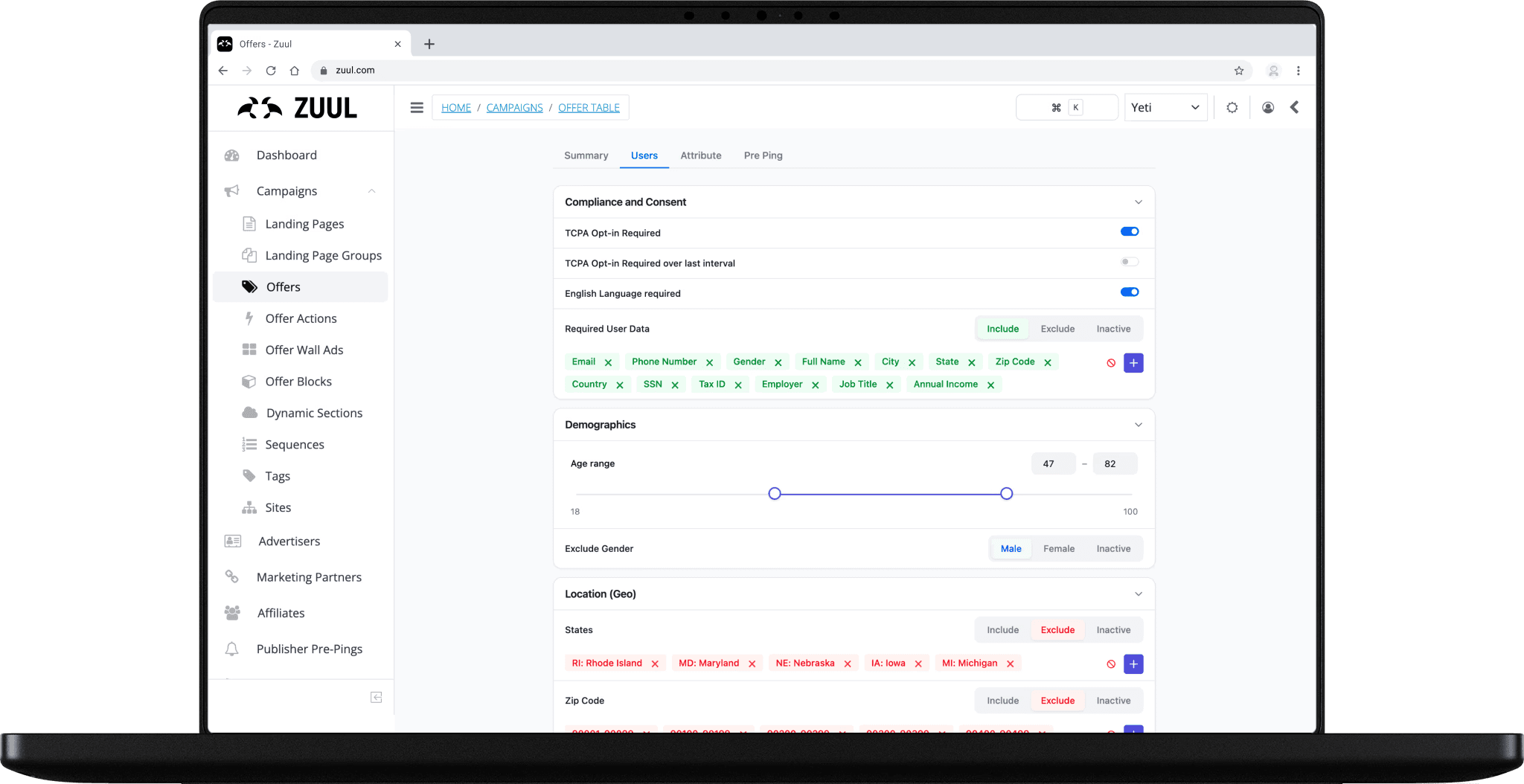1524x784 pixels.
Task: Clear all excluded states
Action: pyautogui.click(x=1111, y=664)
